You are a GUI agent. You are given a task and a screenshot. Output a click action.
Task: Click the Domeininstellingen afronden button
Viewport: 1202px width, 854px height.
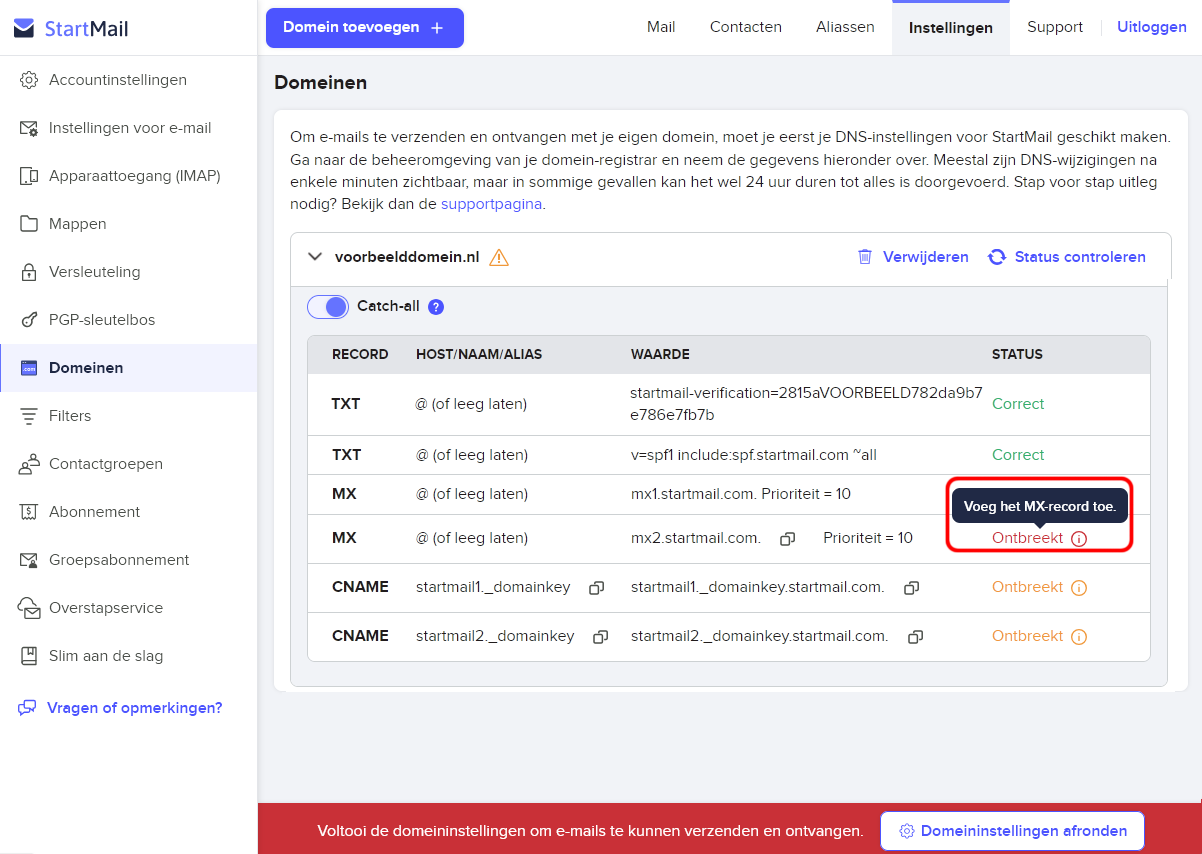click(1012, 831)
